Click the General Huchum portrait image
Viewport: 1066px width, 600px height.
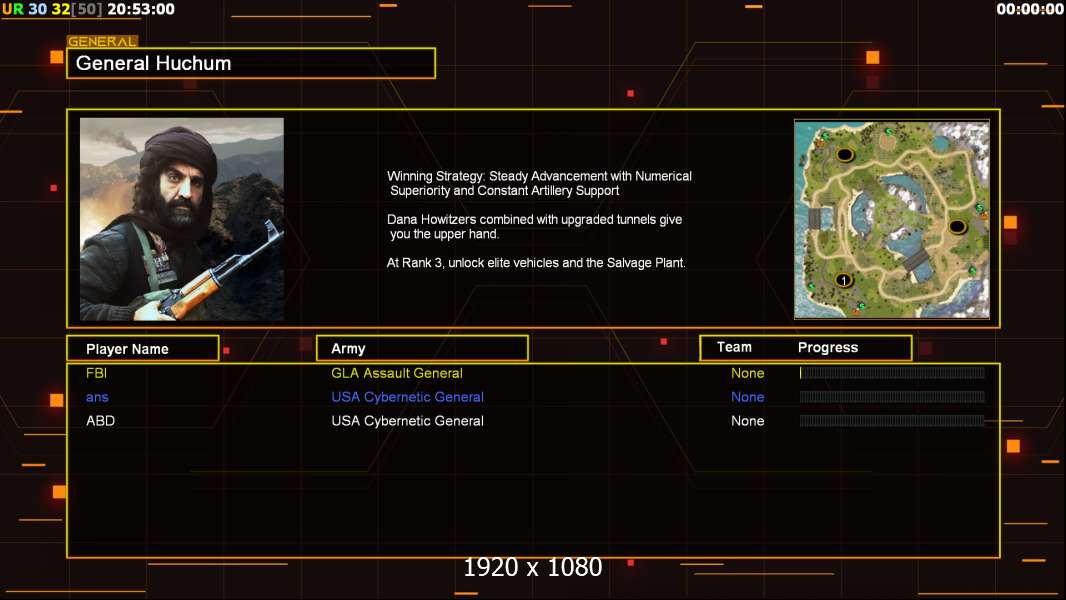pyautogui.click(x=182, y=219)
